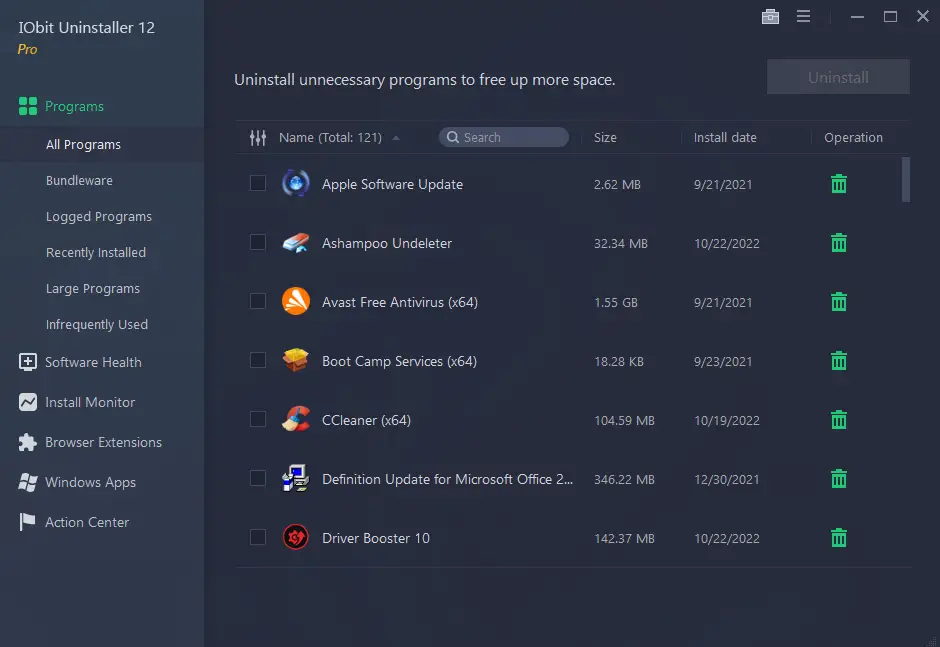The width and height of the screenshot is (940, 647).
Task: Click the Action Center flag icon
Action: click(x=28, y=522)
